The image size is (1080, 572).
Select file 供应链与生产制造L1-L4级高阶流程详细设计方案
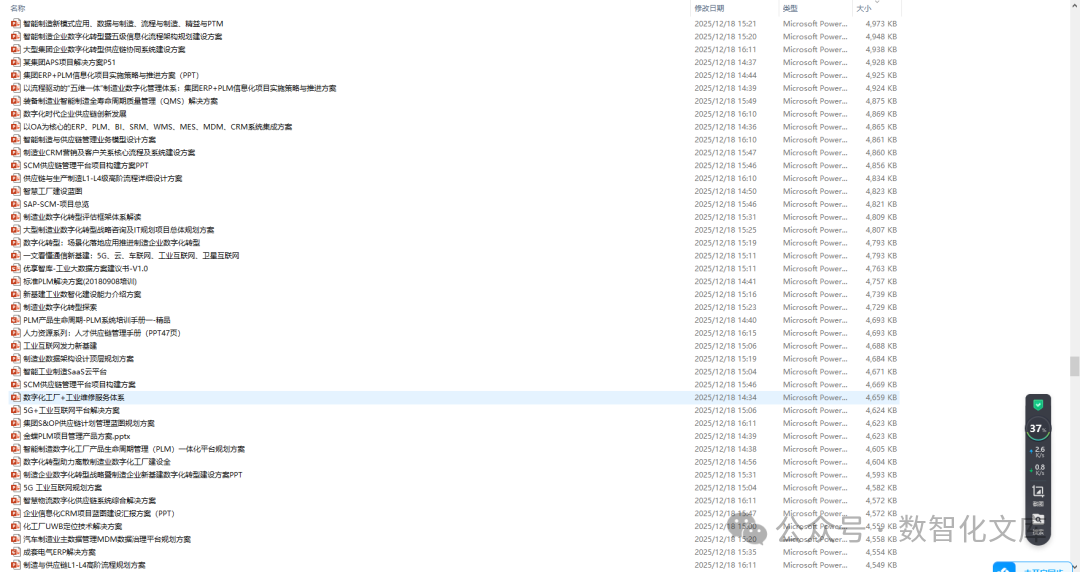103,178
